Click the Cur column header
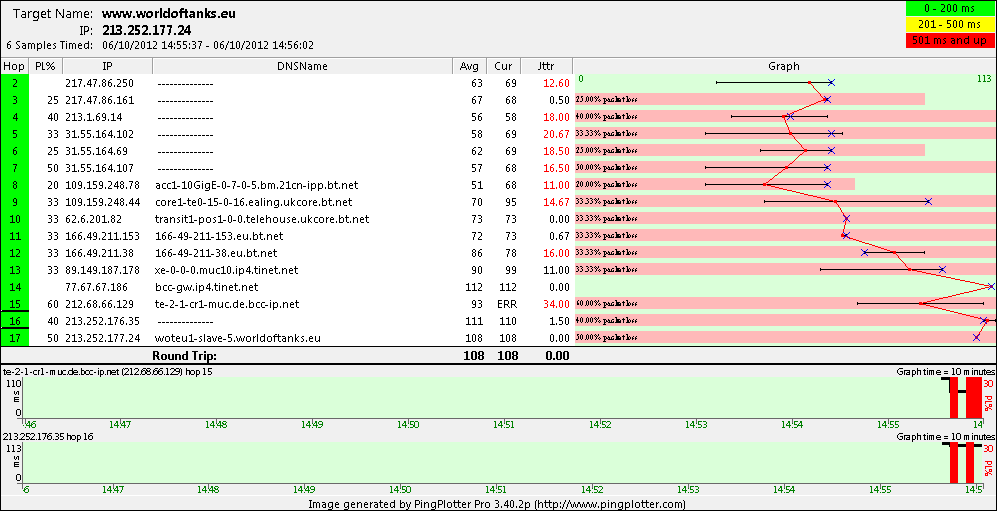The image size is (997, 511). pyautogui.click(x=503, y=66)
